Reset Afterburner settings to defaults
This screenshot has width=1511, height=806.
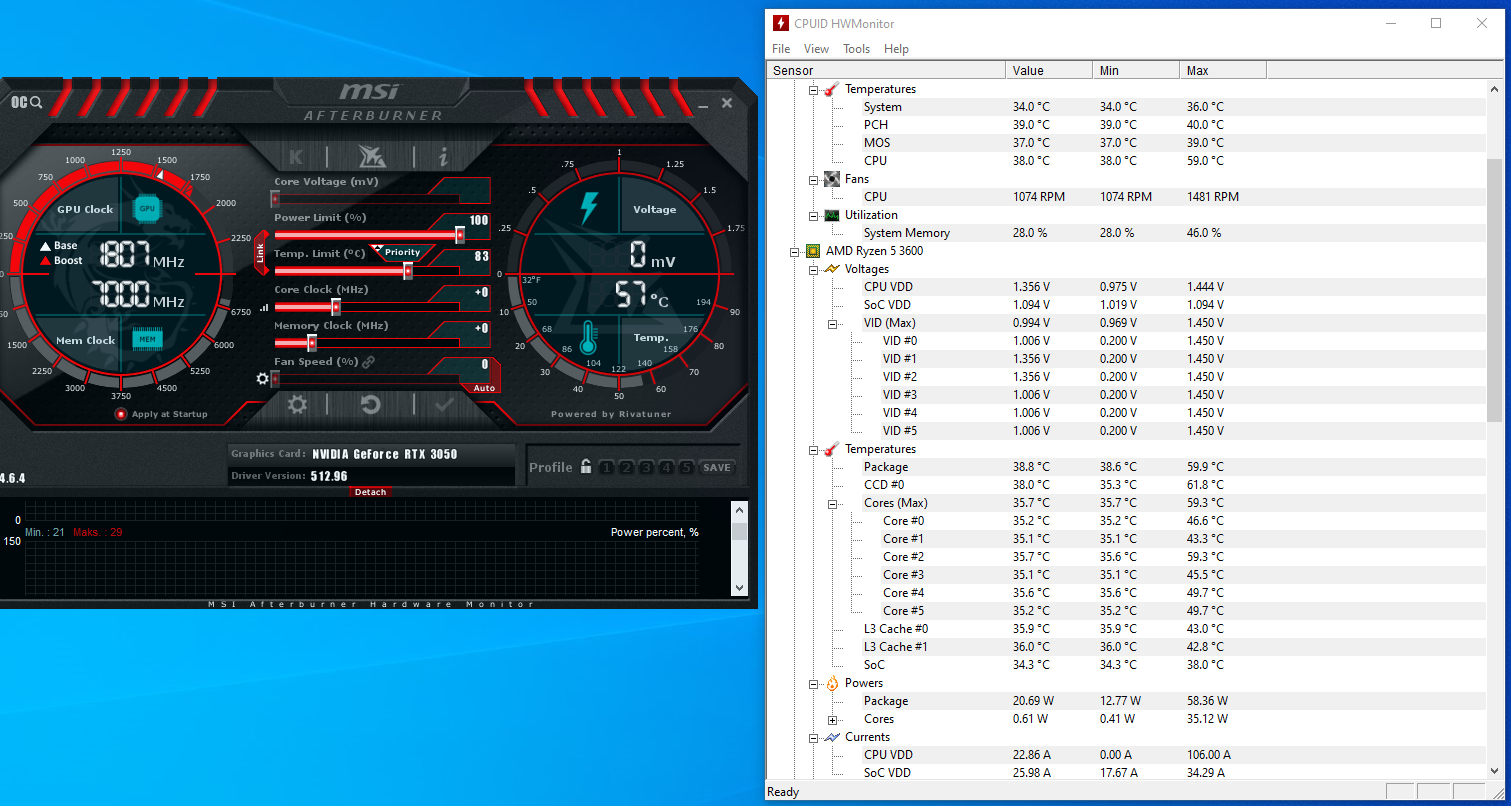coord(371,405)
